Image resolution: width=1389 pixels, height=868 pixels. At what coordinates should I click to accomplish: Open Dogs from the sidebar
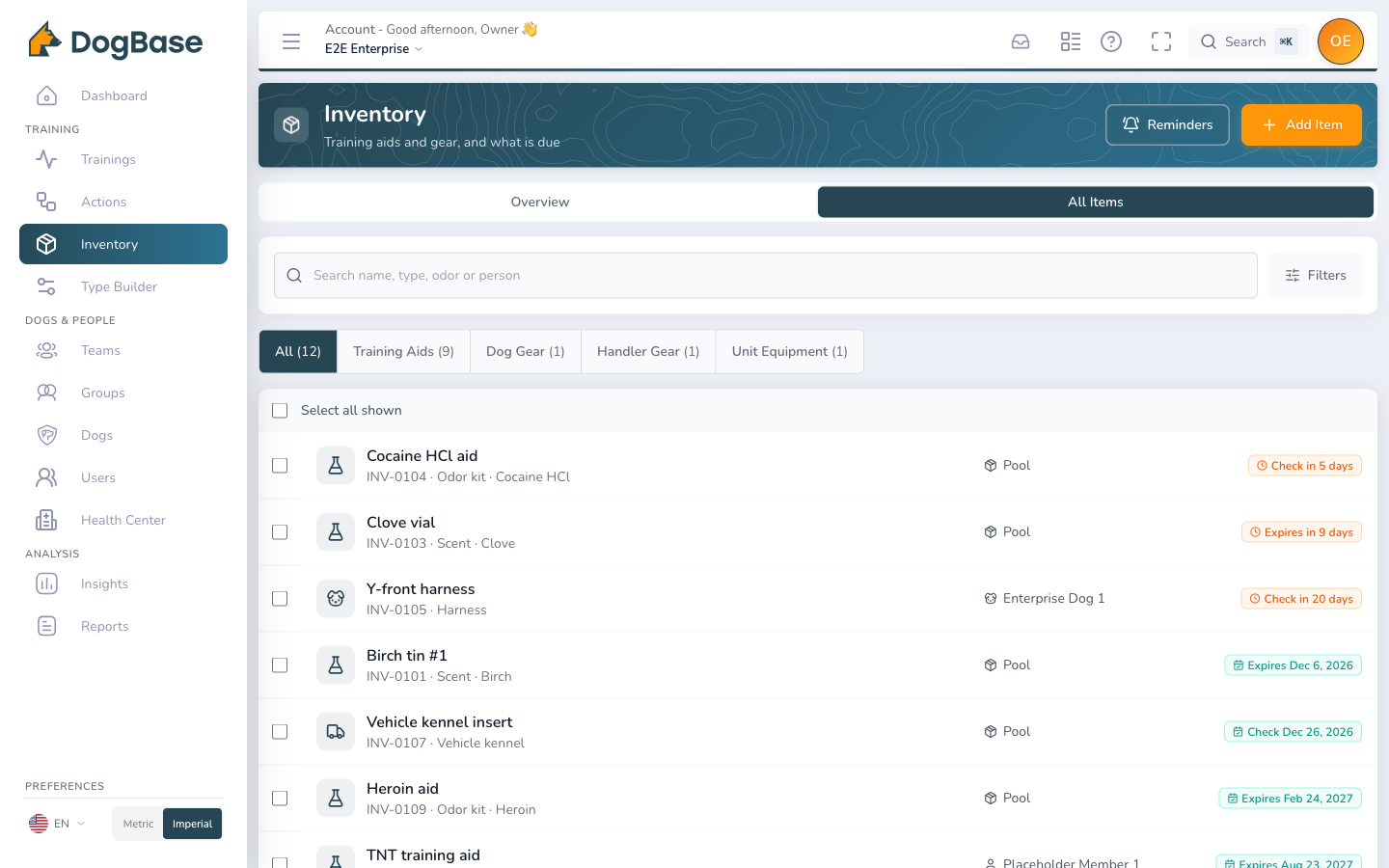[123, 435]
